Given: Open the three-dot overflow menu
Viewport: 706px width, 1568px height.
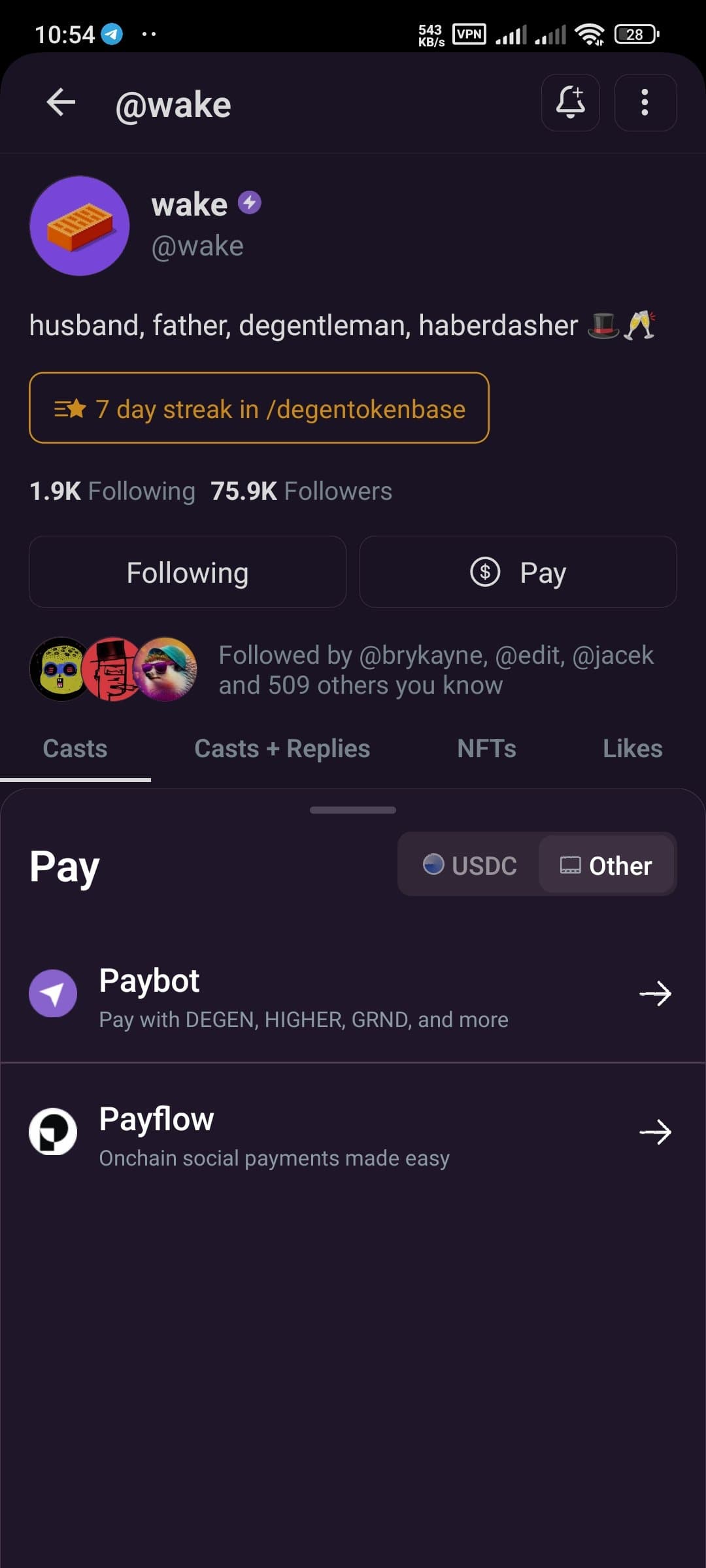Looking at the screenshot, I should click(x=645, y=103).
